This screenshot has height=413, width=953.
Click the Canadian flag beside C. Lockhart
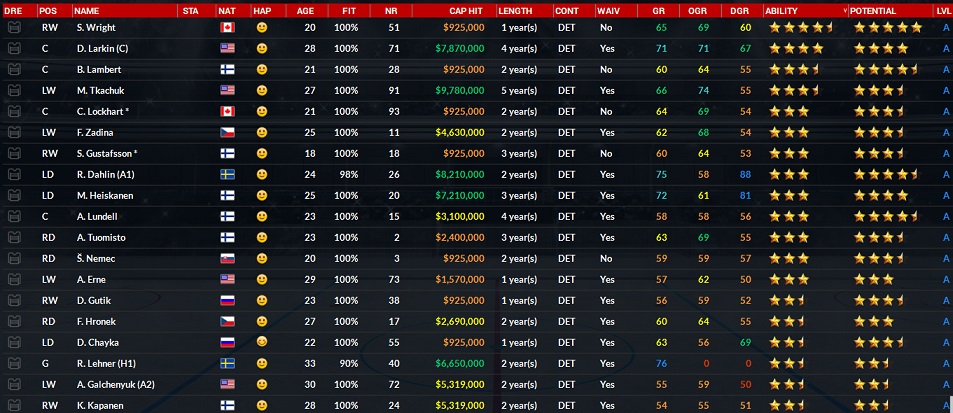pos(227,111)
